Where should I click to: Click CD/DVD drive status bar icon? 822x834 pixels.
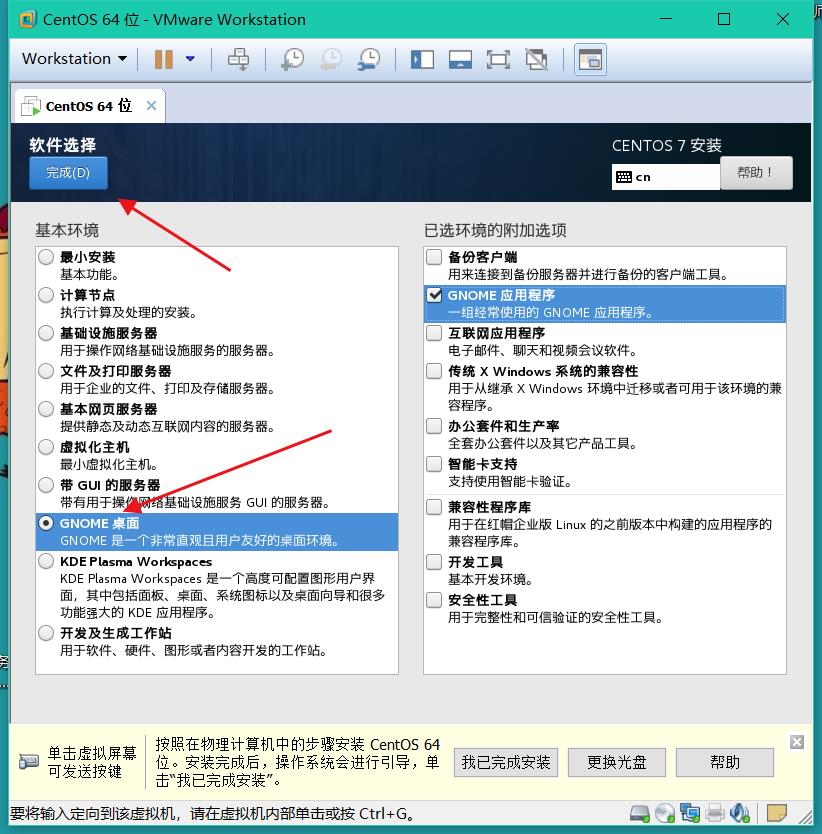click(665, 813)
